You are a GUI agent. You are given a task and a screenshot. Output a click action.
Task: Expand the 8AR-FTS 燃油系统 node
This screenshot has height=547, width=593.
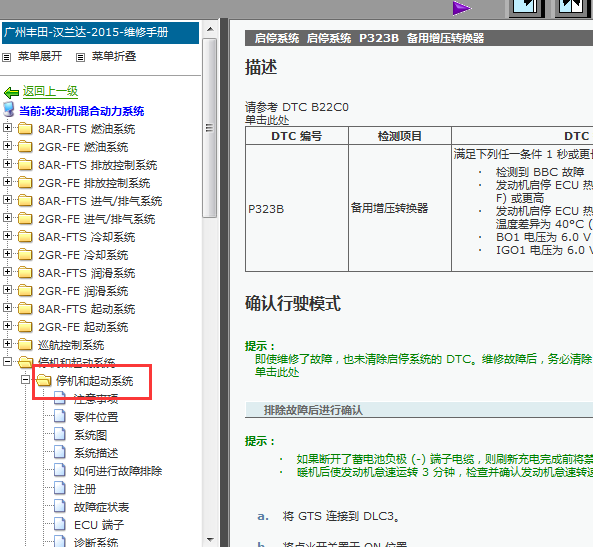[x=7, y=127]
